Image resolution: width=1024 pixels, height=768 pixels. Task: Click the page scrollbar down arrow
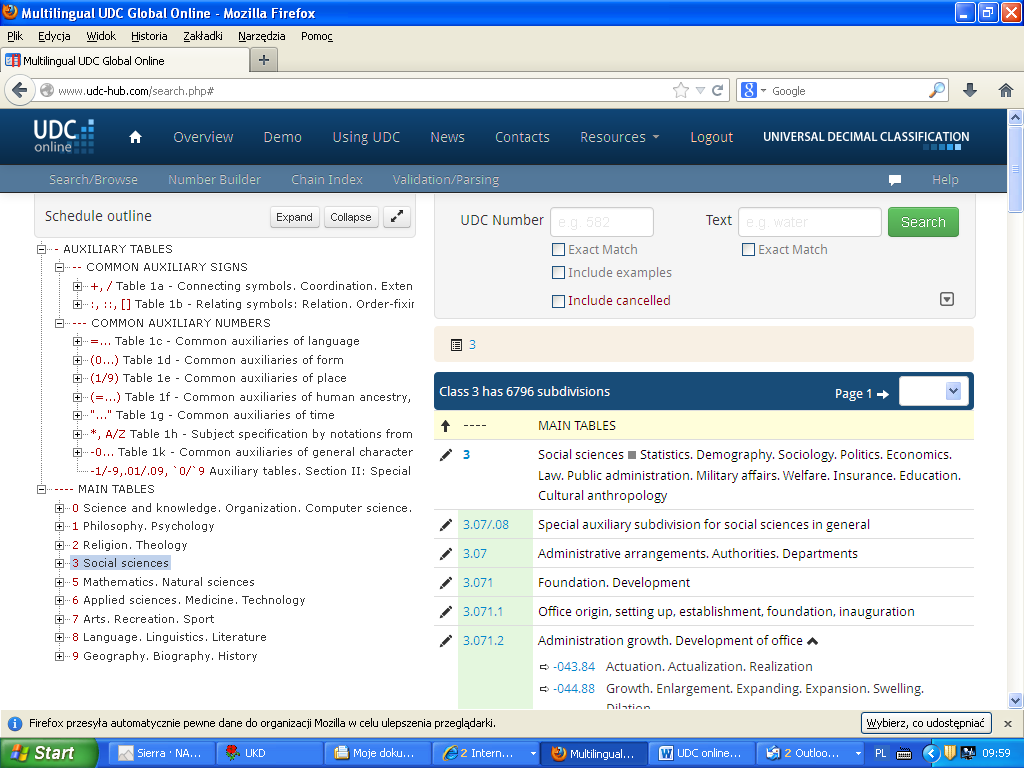coord(1016,701)
